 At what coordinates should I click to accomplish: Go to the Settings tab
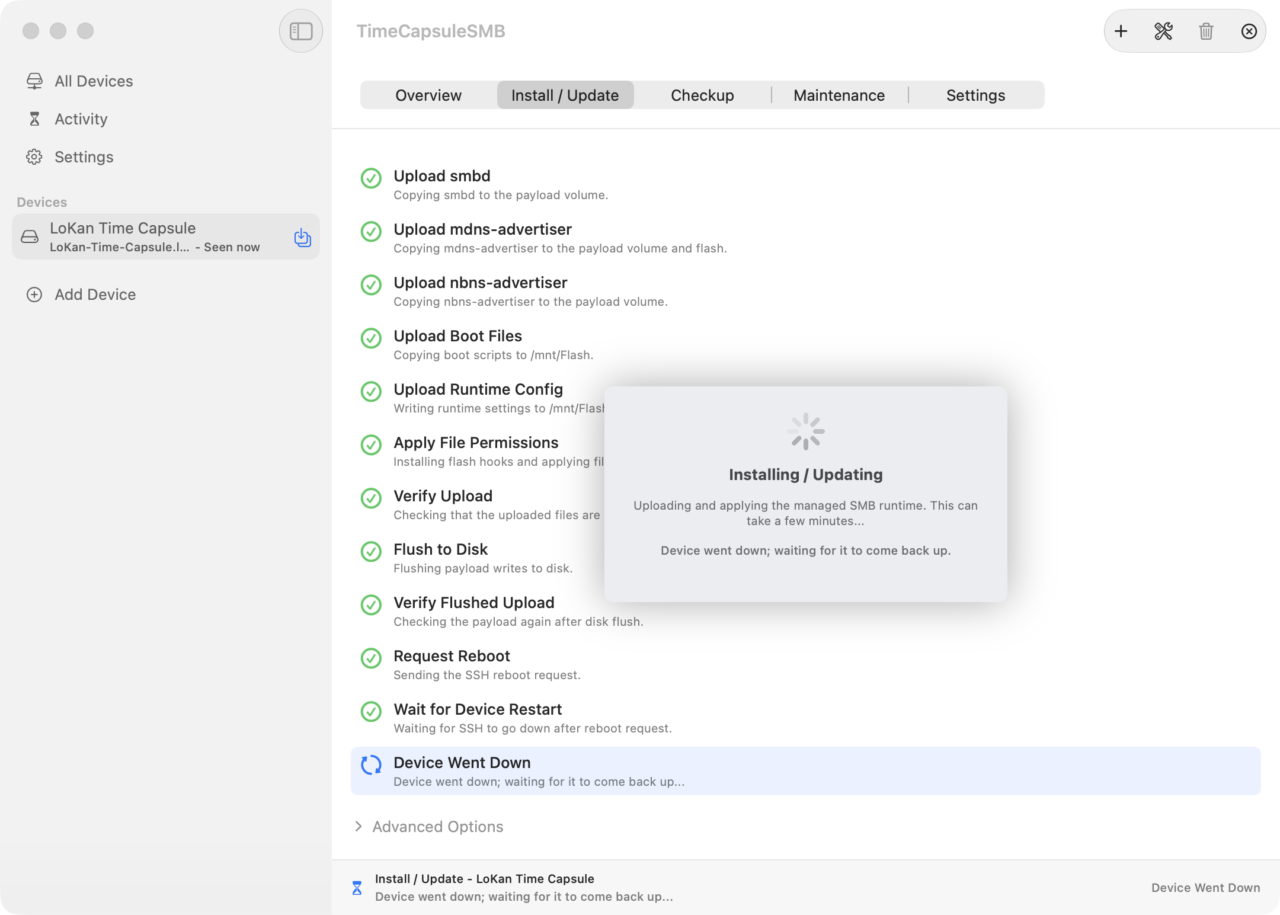(x=975, y=95)
